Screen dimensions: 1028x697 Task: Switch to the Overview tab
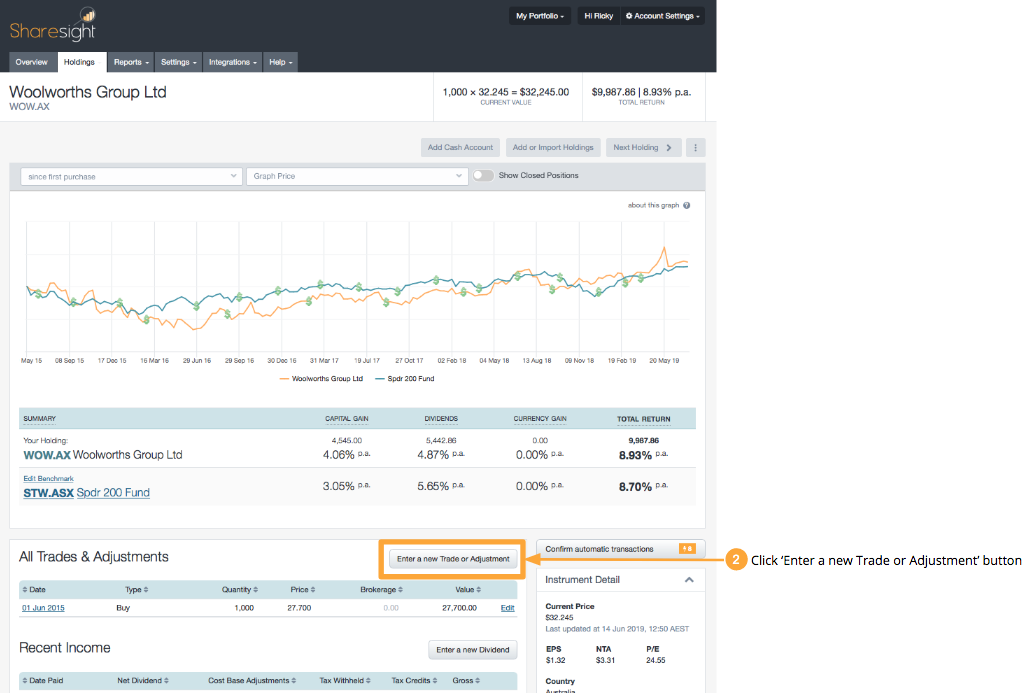pyautogui.click(x=31, y=62)
